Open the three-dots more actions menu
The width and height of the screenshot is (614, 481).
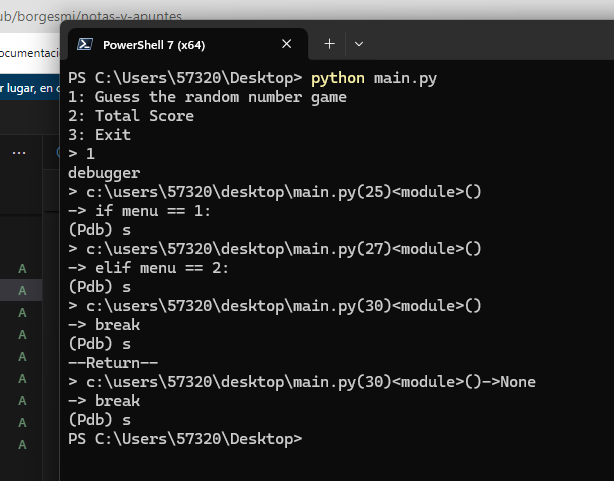point(19,153)
